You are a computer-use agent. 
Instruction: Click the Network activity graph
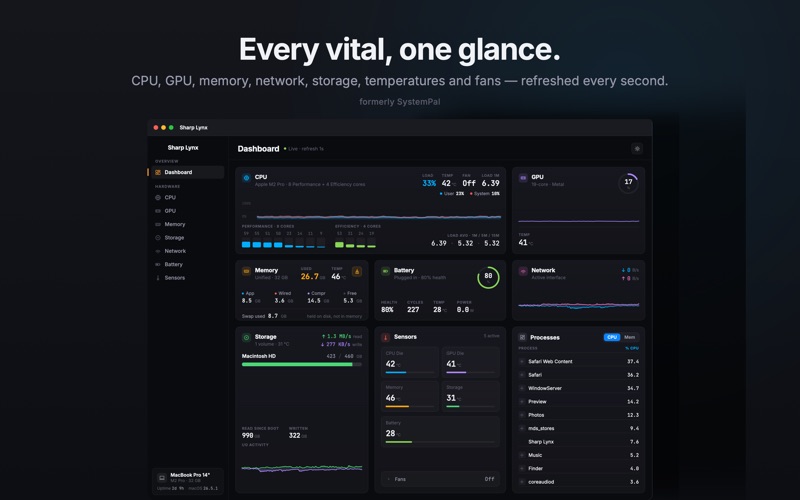tap(579, 305)
